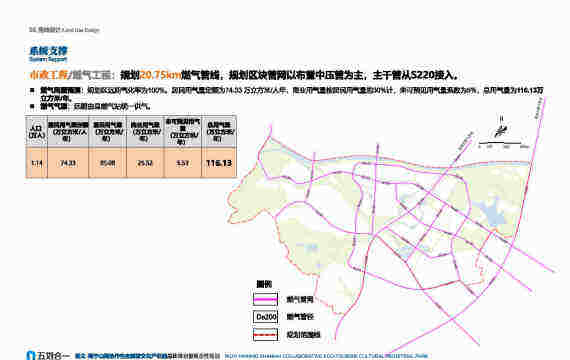Click the blue System Support section title
The width and height of the screenshot is (570, 360).
click(x=48, y=53)
